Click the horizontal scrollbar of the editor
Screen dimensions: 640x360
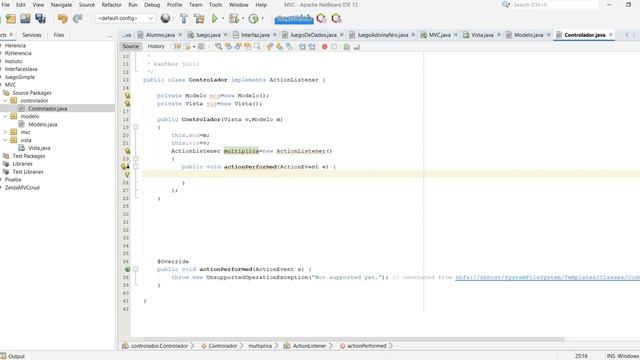click(353, 339)
